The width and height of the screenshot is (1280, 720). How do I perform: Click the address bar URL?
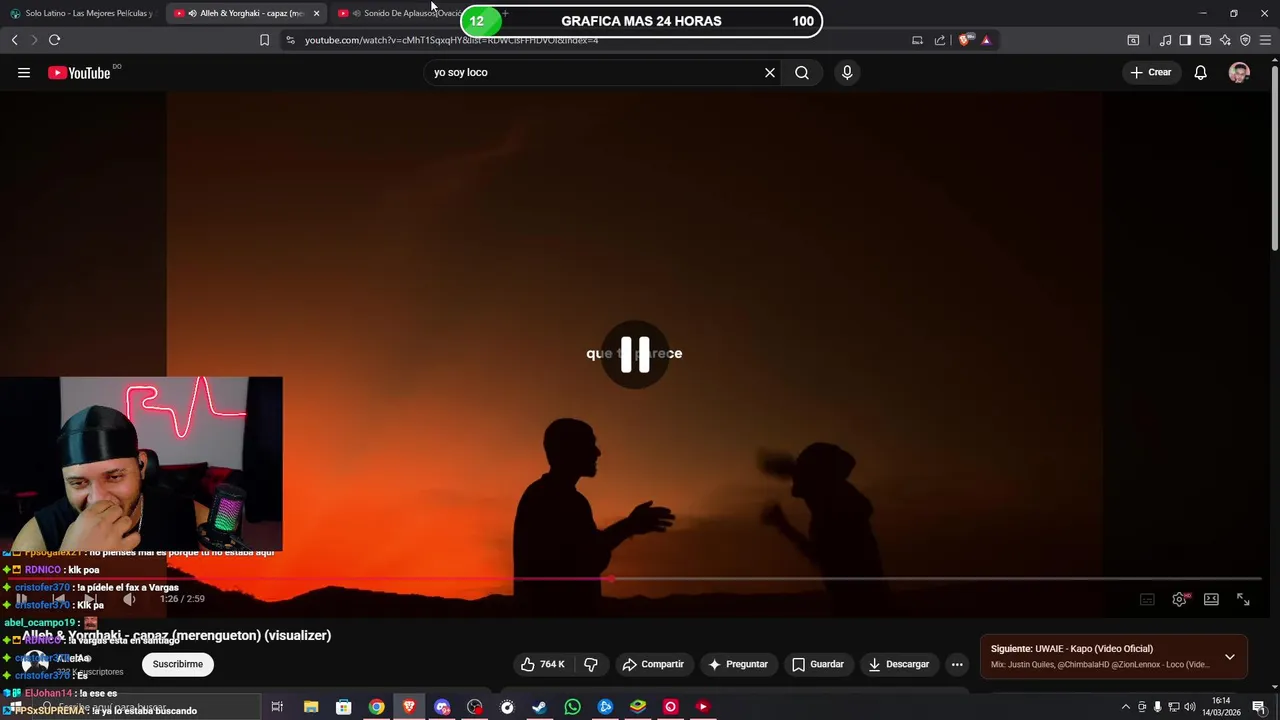coord(451,40)
